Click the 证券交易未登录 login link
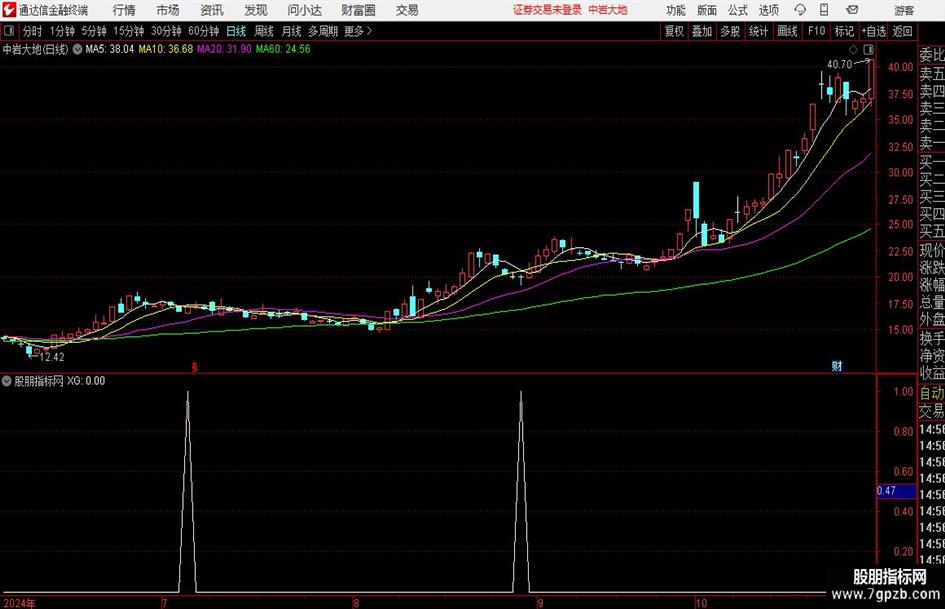The height and width of the screenshot is (609, 945). pyautogui.click(x=547, y=10)
